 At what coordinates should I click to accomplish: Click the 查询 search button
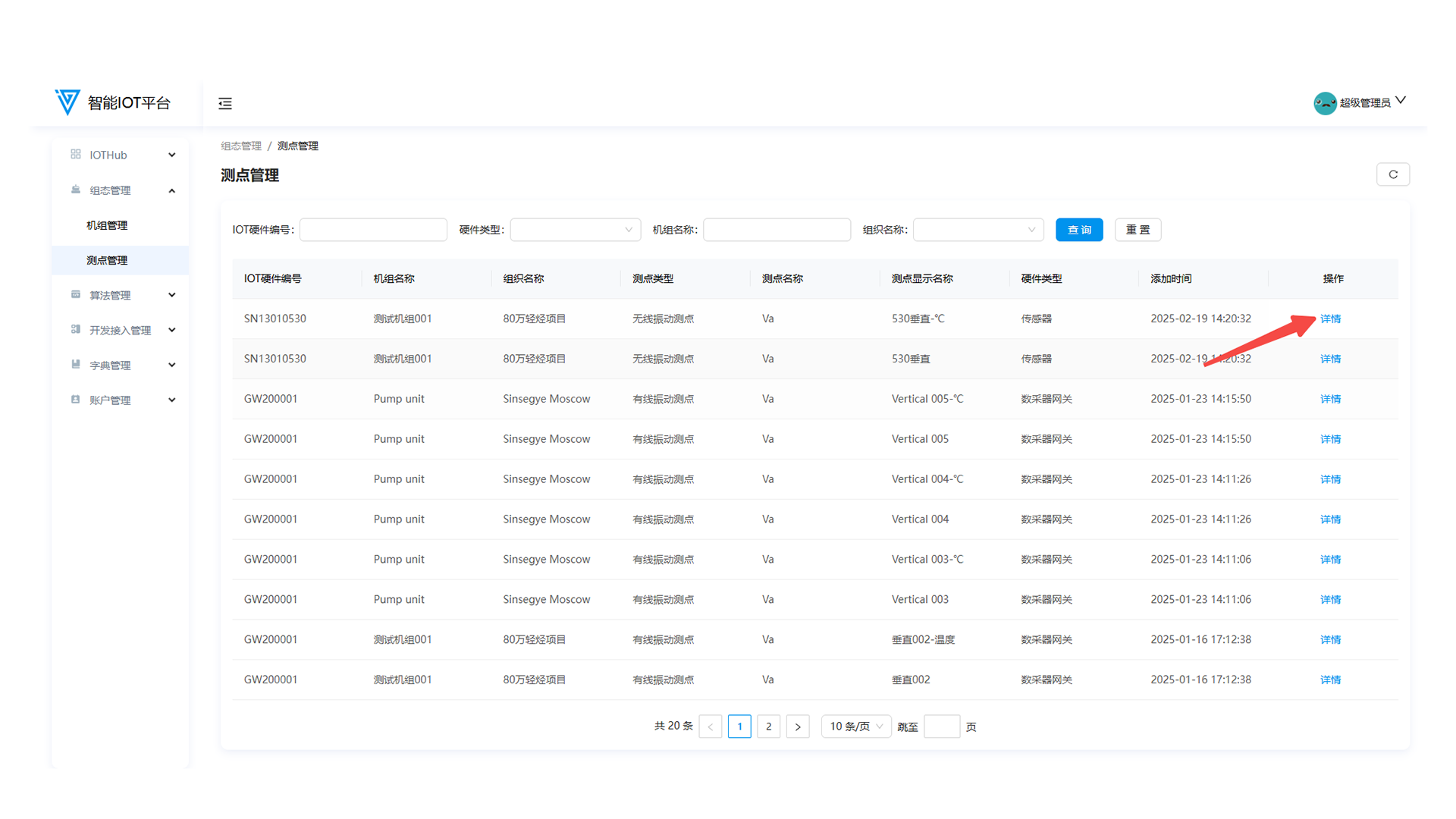(1078, 230)
